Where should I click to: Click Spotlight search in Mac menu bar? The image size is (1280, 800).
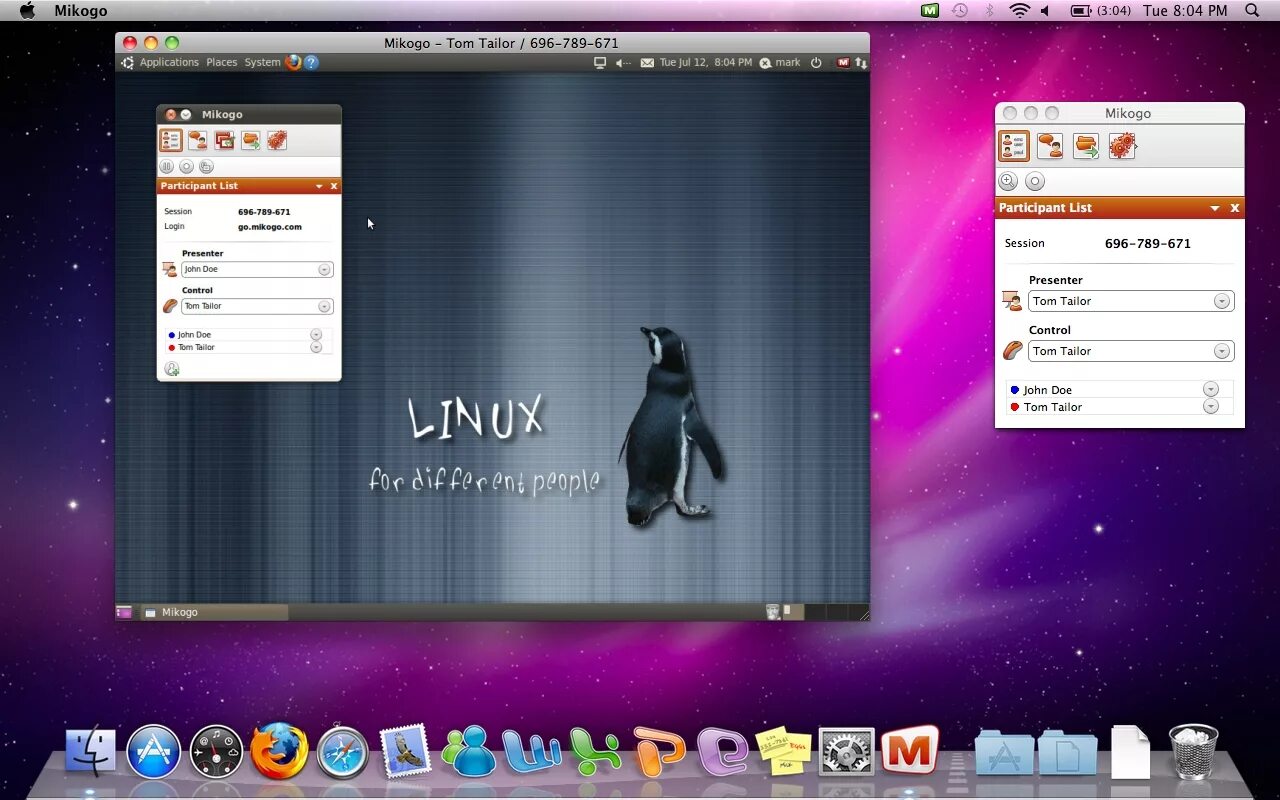coord(1252,10)
